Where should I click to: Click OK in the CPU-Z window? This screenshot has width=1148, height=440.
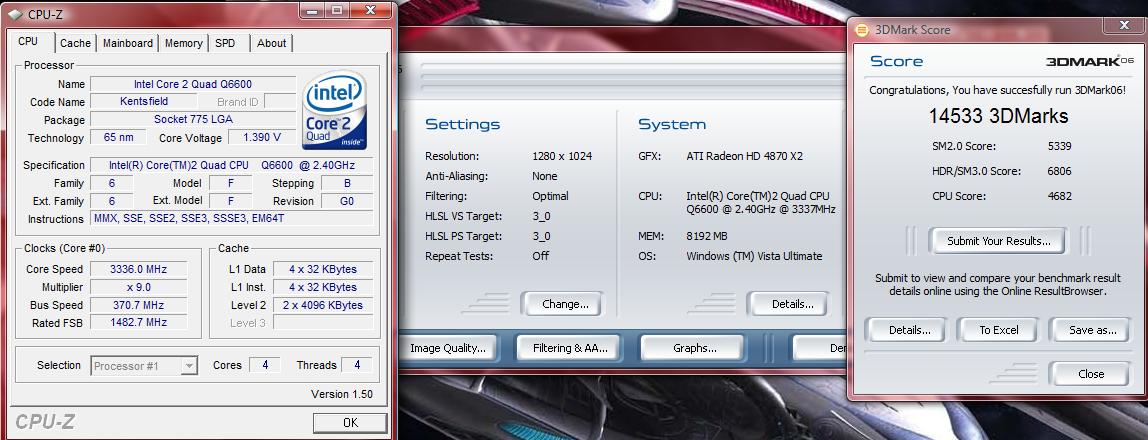pos(350,422)
